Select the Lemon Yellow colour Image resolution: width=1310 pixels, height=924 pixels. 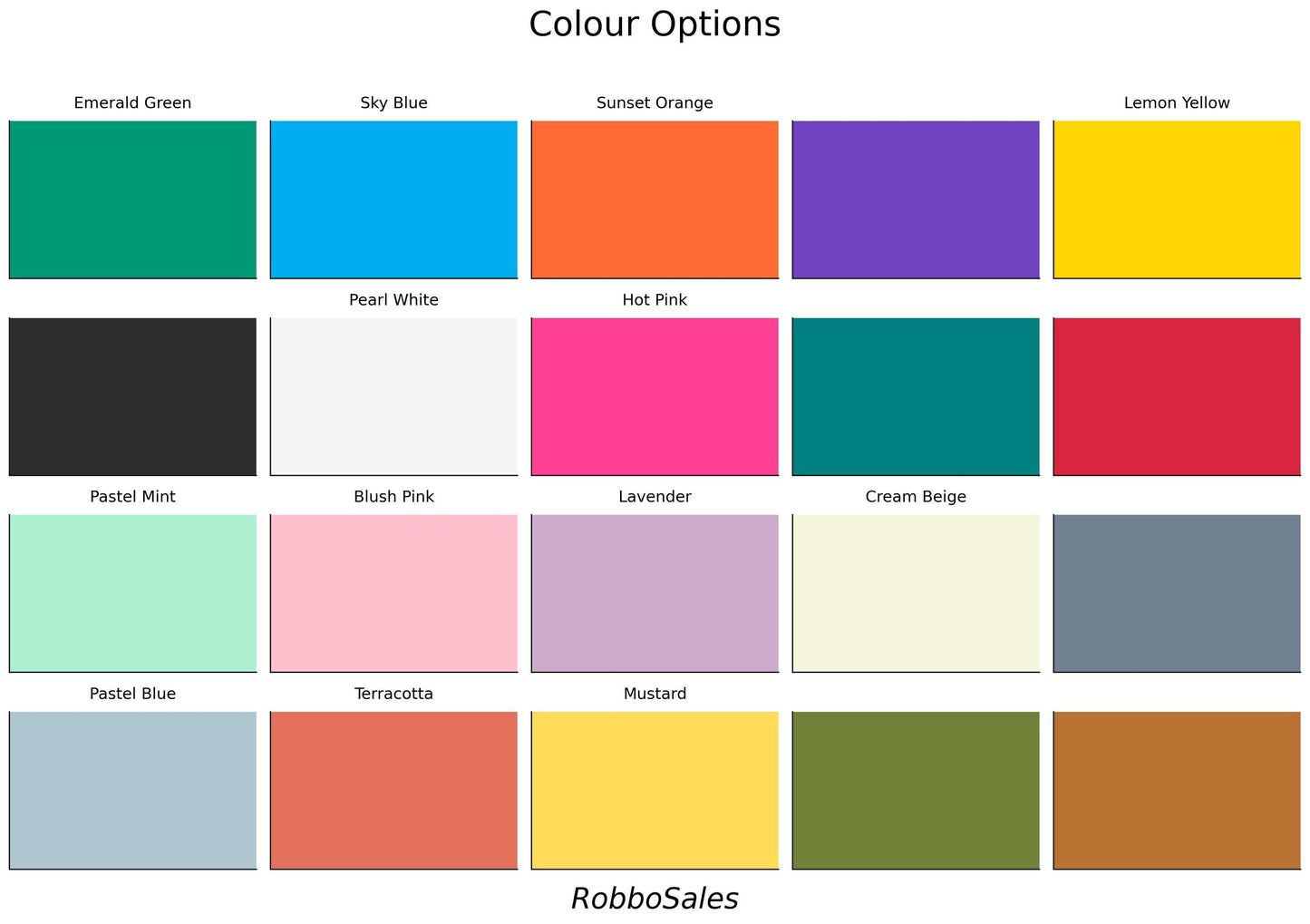point(1177,199)
